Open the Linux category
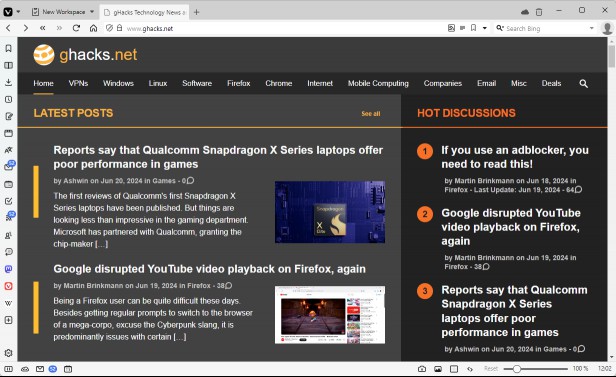 pyautogui.click(x=158, y=83)
